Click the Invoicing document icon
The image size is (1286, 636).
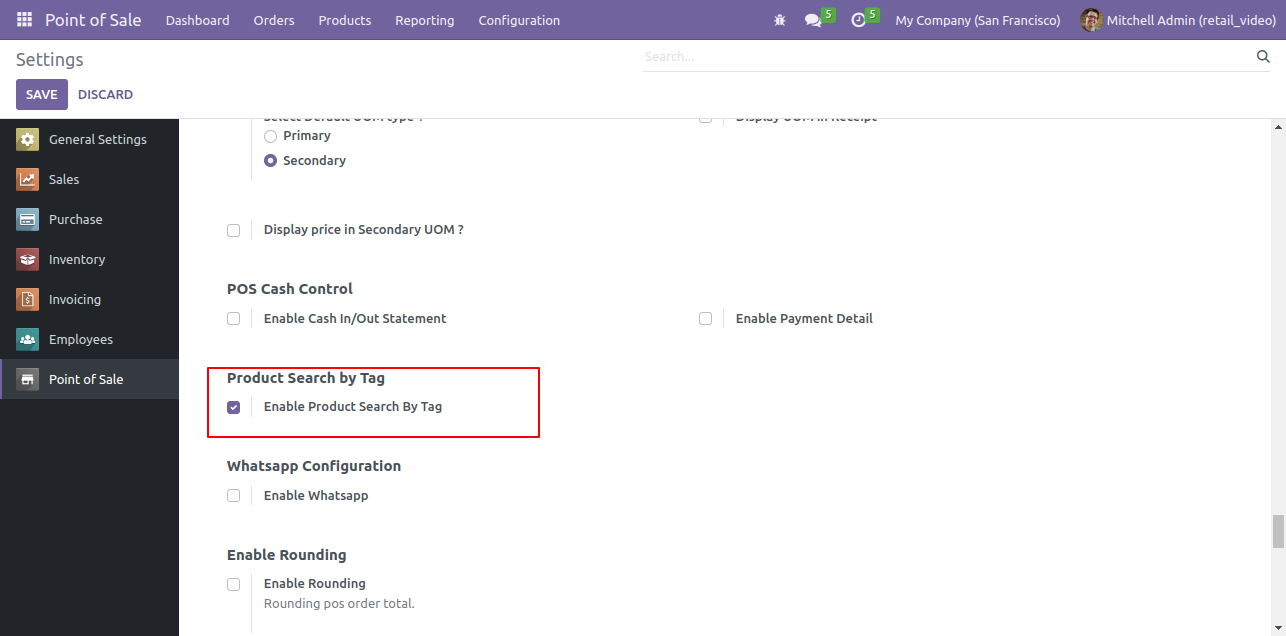[27, 300]
